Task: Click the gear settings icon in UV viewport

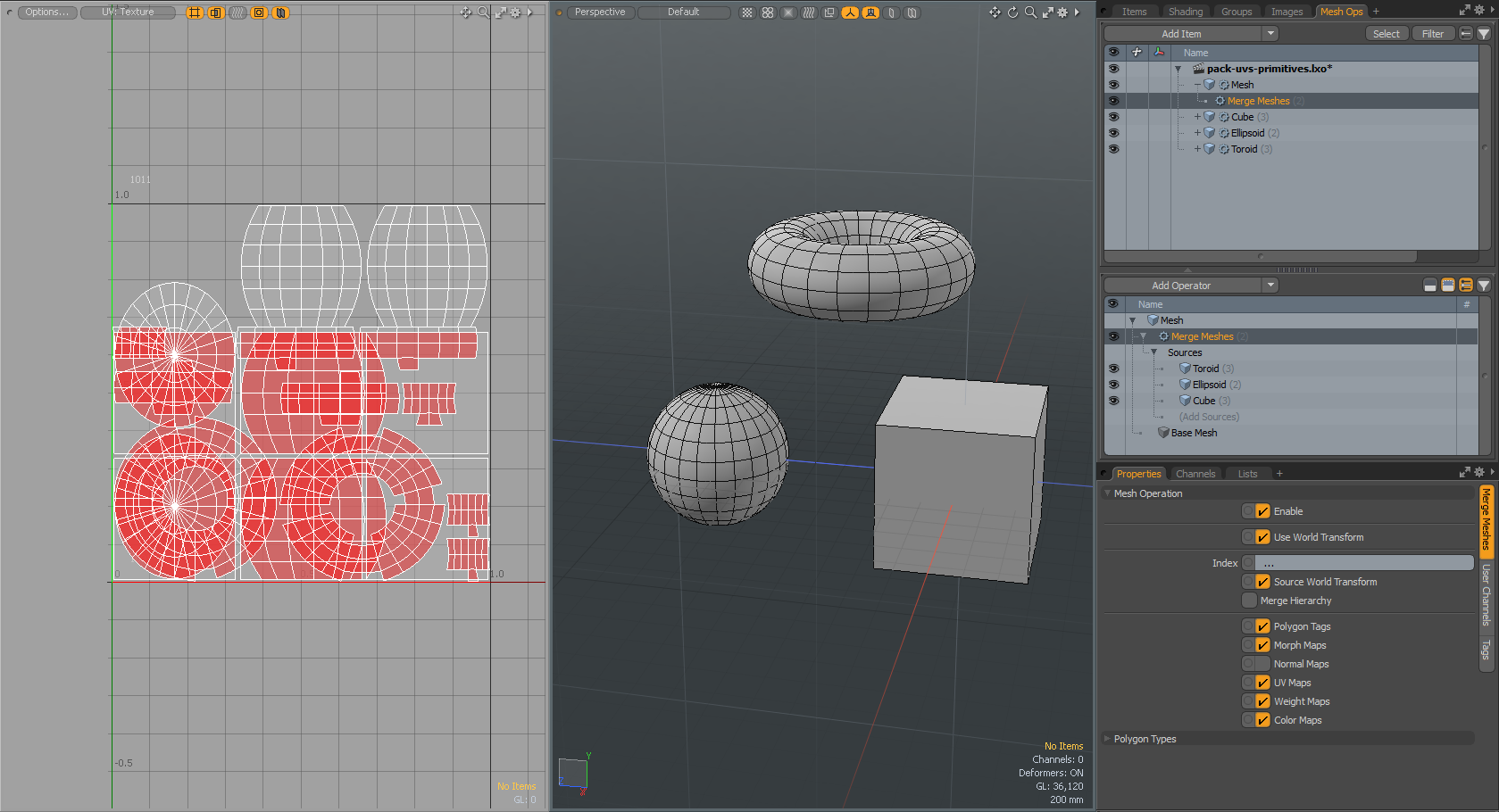Action: pyautogui.click(x=515, y=12)
